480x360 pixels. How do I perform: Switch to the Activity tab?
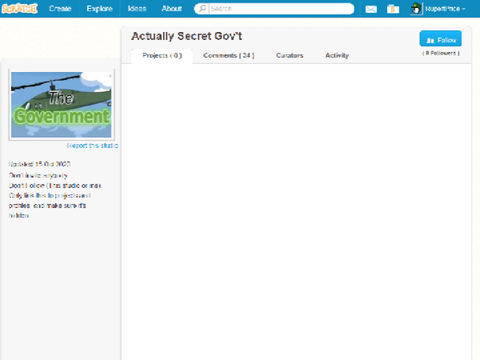point(337,56)
